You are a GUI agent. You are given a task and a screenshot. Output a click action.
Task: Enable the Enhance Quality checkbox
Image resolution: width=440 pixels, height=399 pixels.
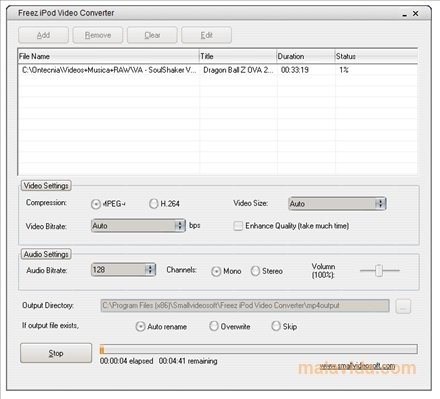click(x=238, y=226)
